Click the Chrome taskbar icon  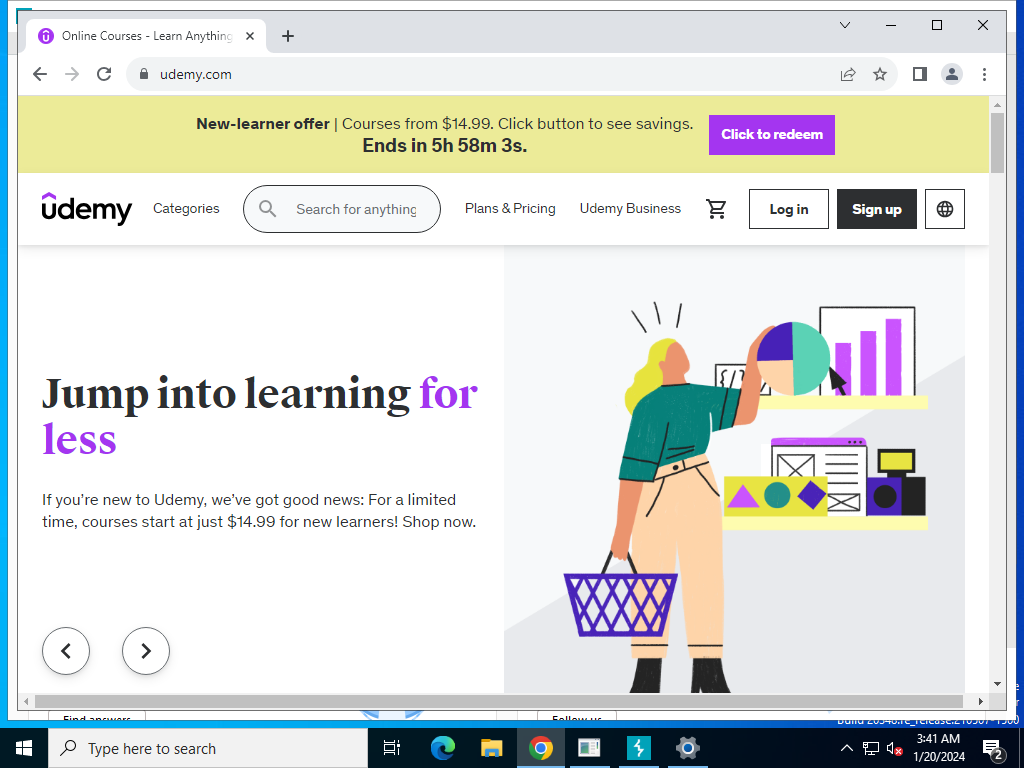[541, 748]
